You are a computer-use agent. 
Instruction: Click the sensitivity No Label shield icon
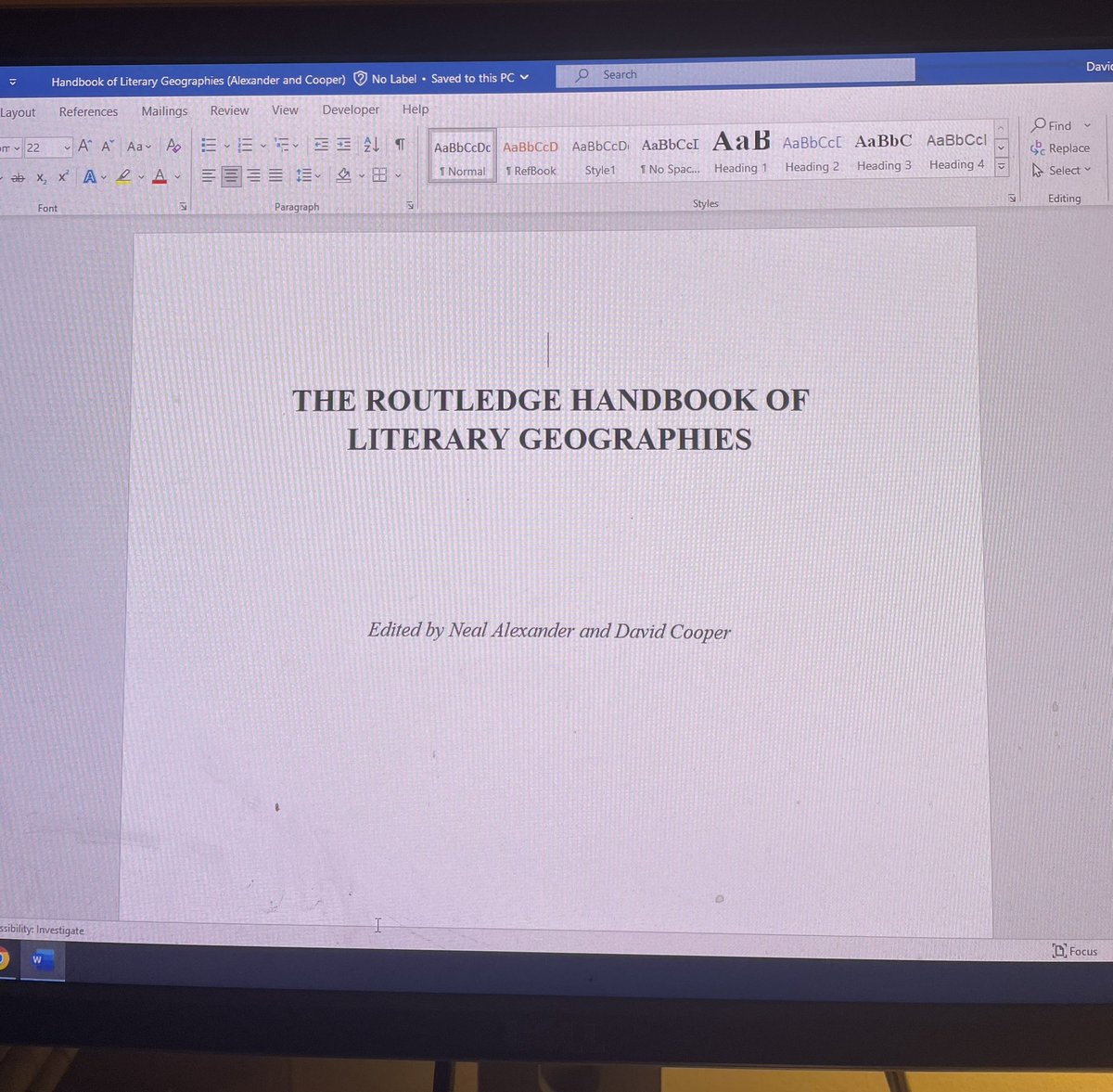point(360,79)
